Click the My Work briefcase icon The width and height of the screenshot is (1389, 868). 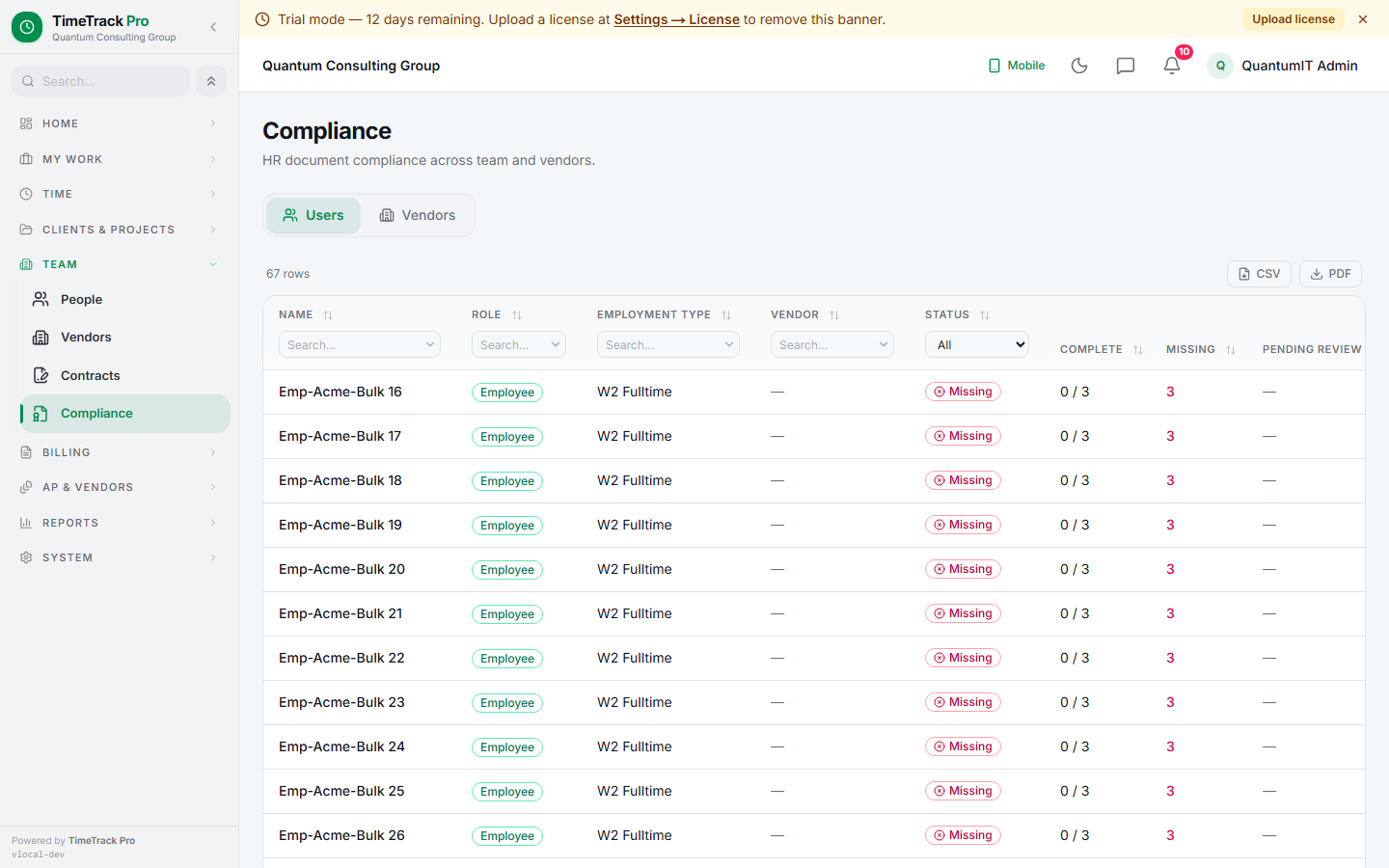(x=26, y=159)
